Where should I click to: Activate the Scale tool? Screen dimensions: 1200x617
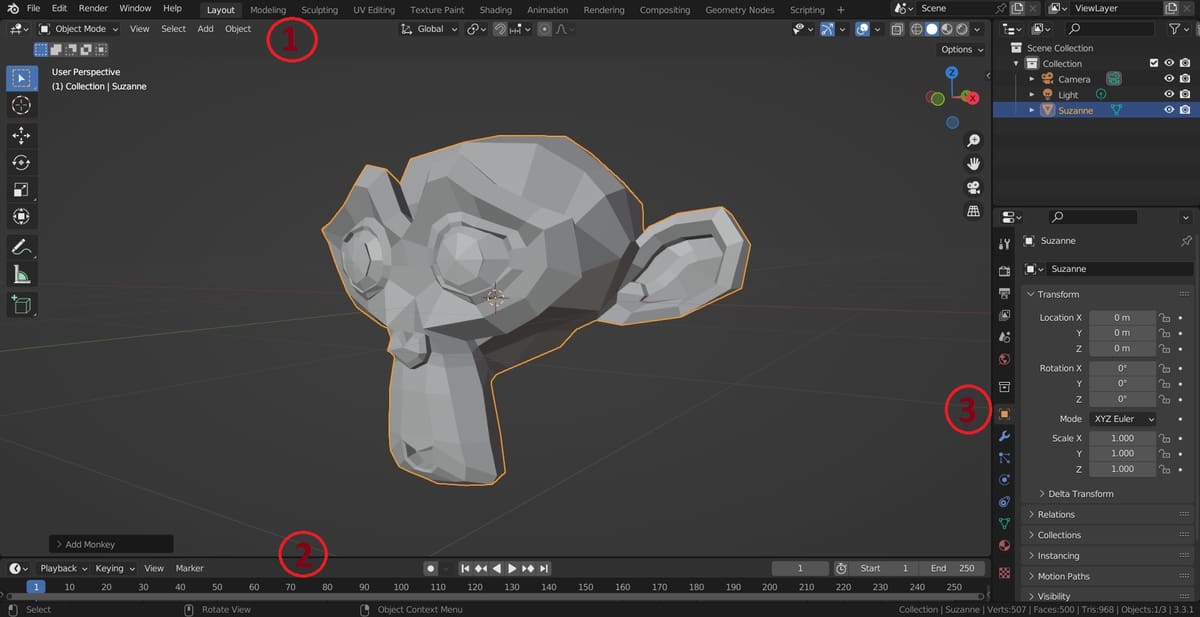pos(21,190)
